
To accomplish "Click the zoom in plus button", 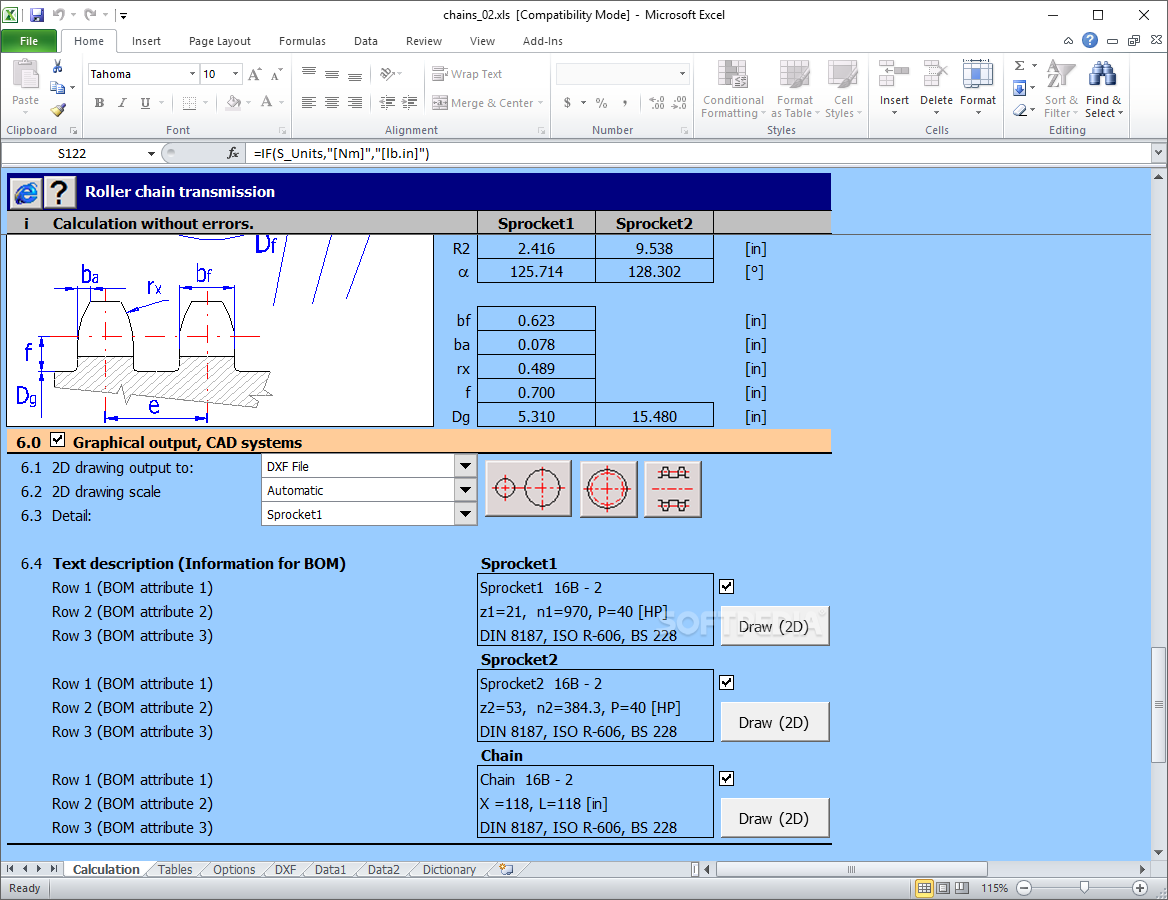I will [x=1140, y=887].
